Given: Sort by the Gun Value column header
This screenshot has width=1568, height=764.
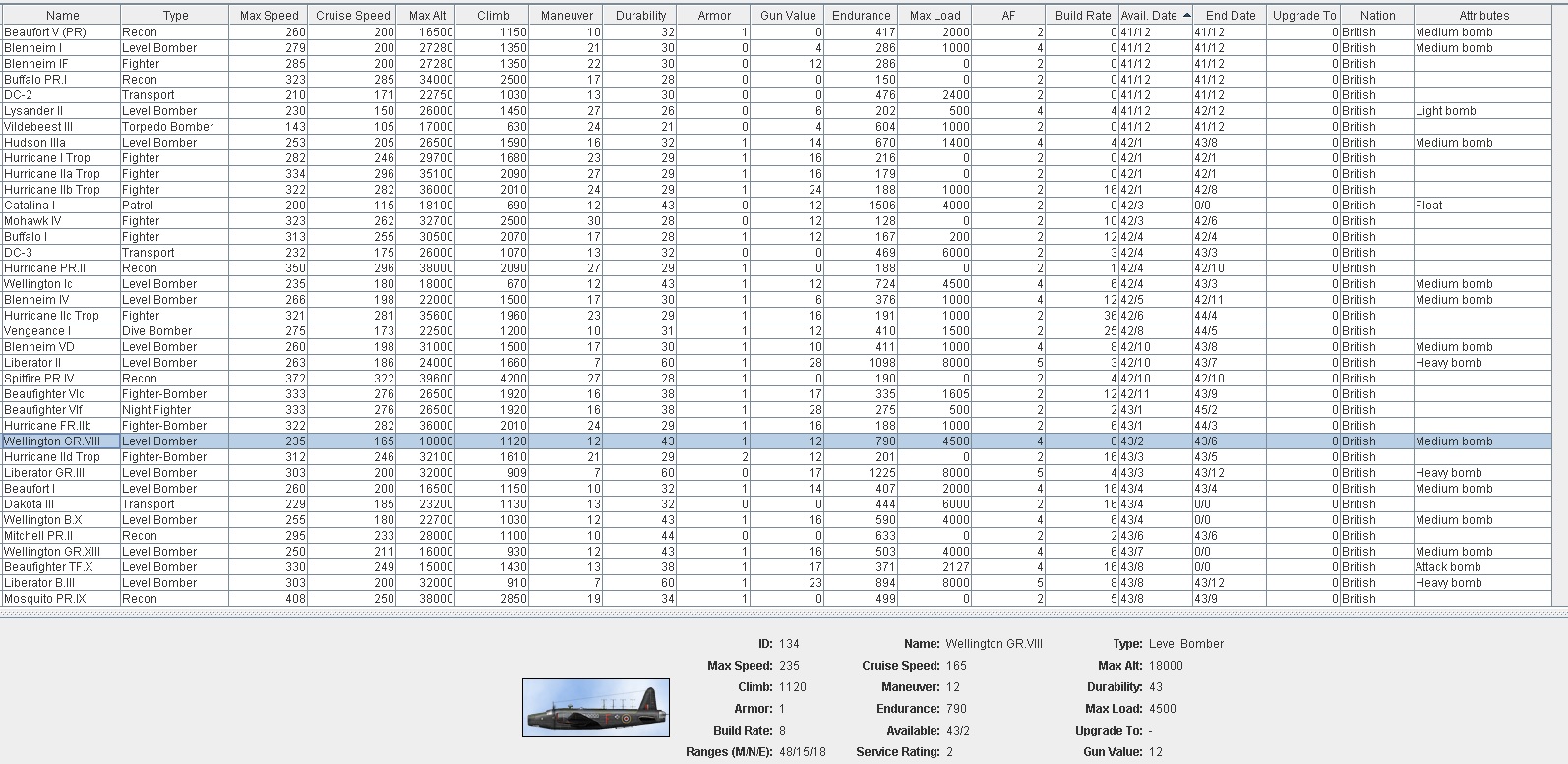Looking at the screenshot, I should tap(788, 15).
